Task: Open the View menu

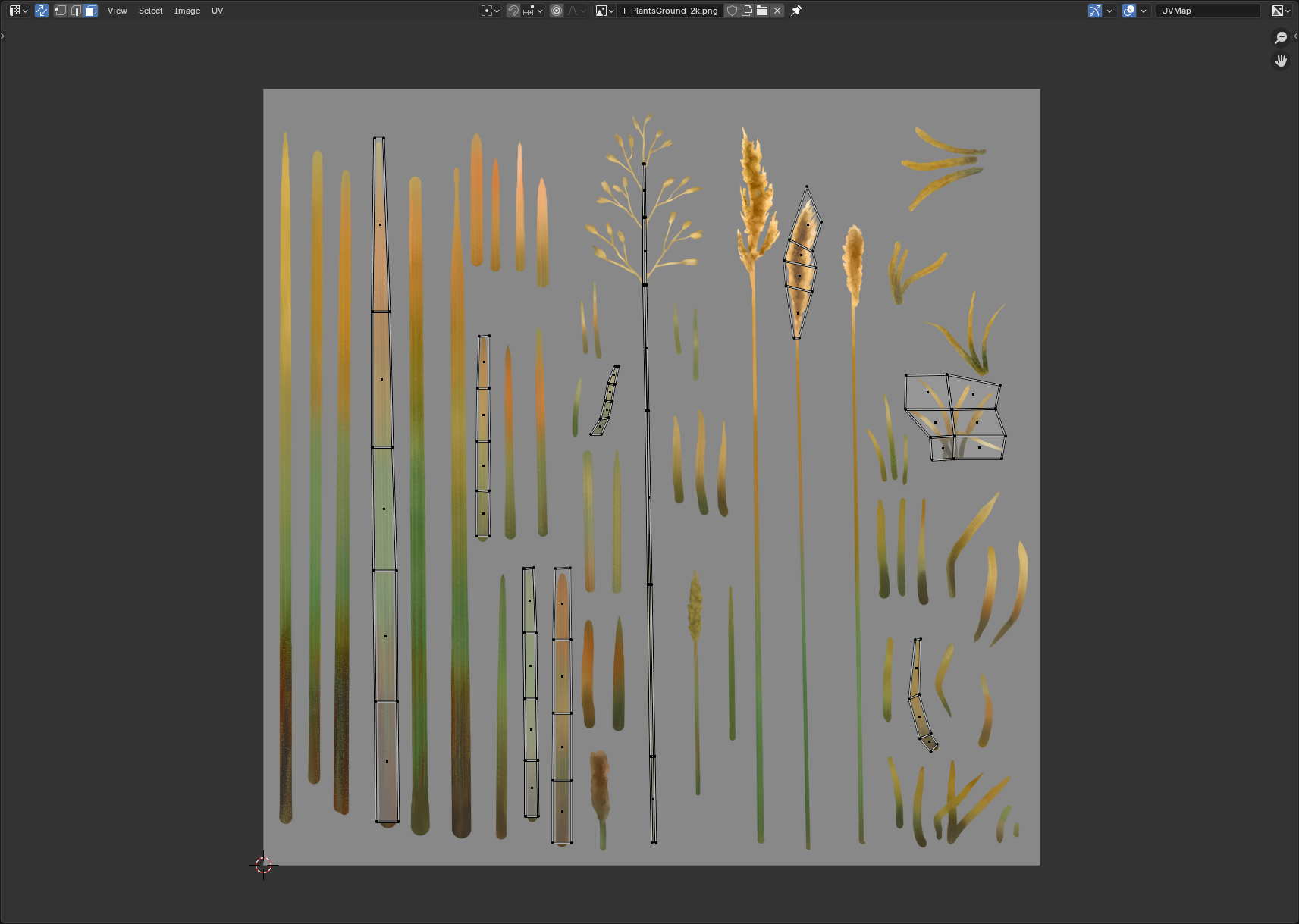Action: point(117,11)
